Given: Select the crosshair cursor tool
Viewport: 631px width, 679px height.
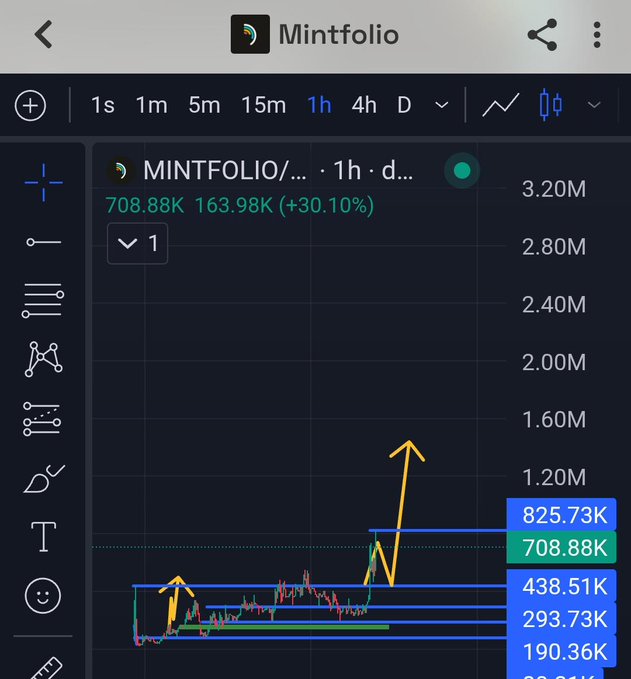Looking at the screenshot, I should pos(43,182).
